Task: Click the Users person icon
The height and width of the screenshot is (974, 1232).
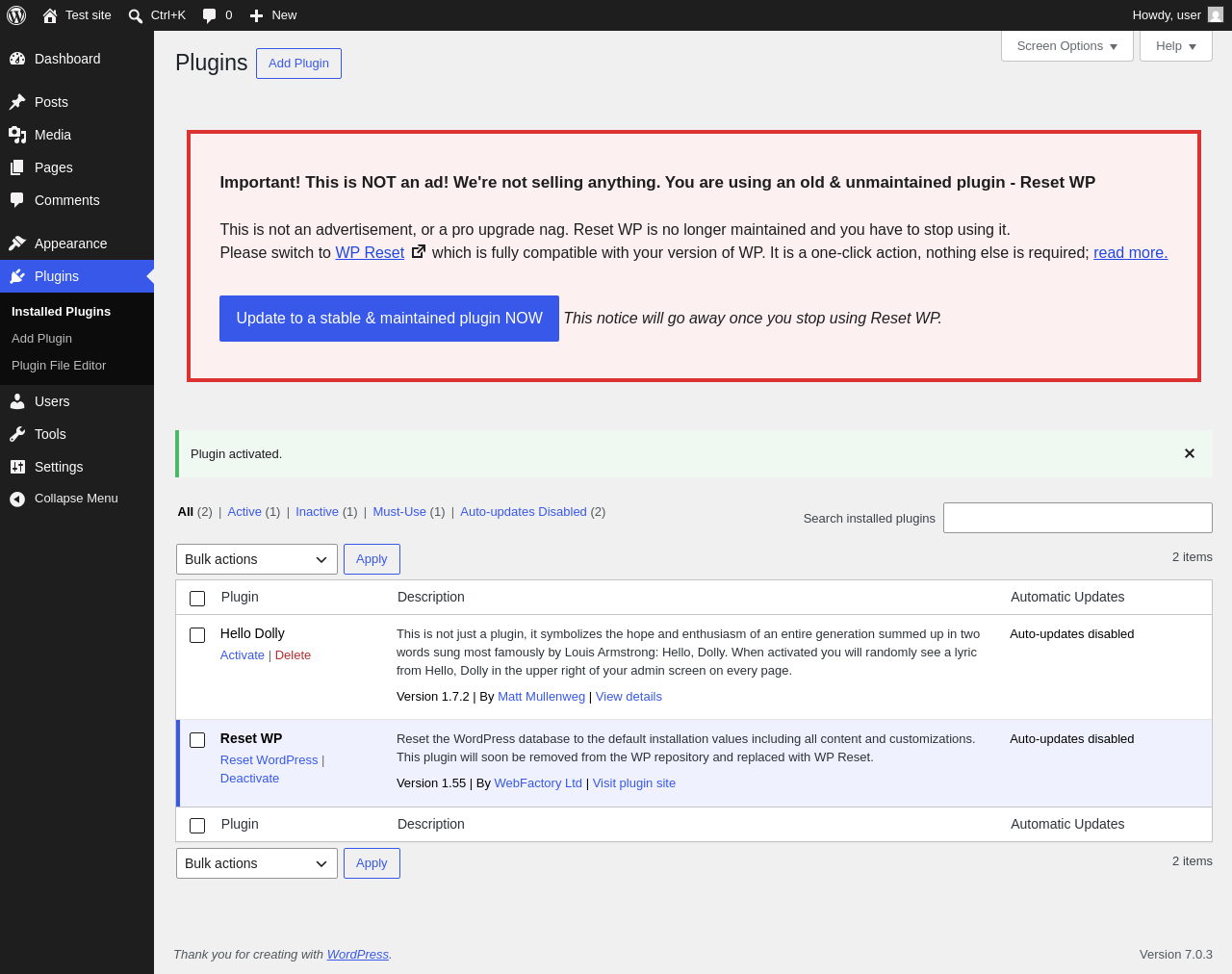Action: point(17,401)
